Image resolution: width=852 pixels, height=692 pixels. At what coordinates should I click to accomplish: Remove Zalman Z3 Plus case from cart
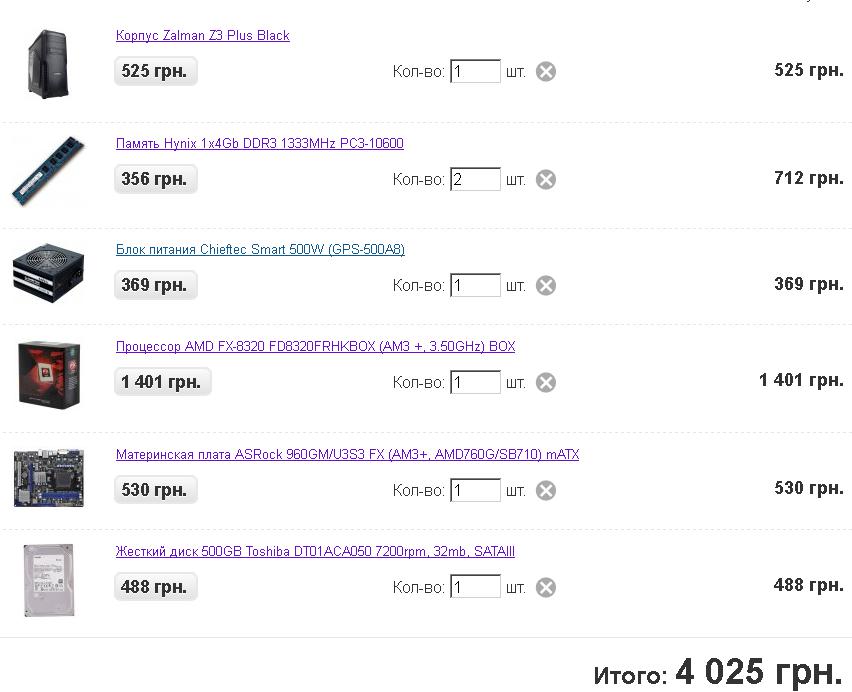[x=546, y=72]
